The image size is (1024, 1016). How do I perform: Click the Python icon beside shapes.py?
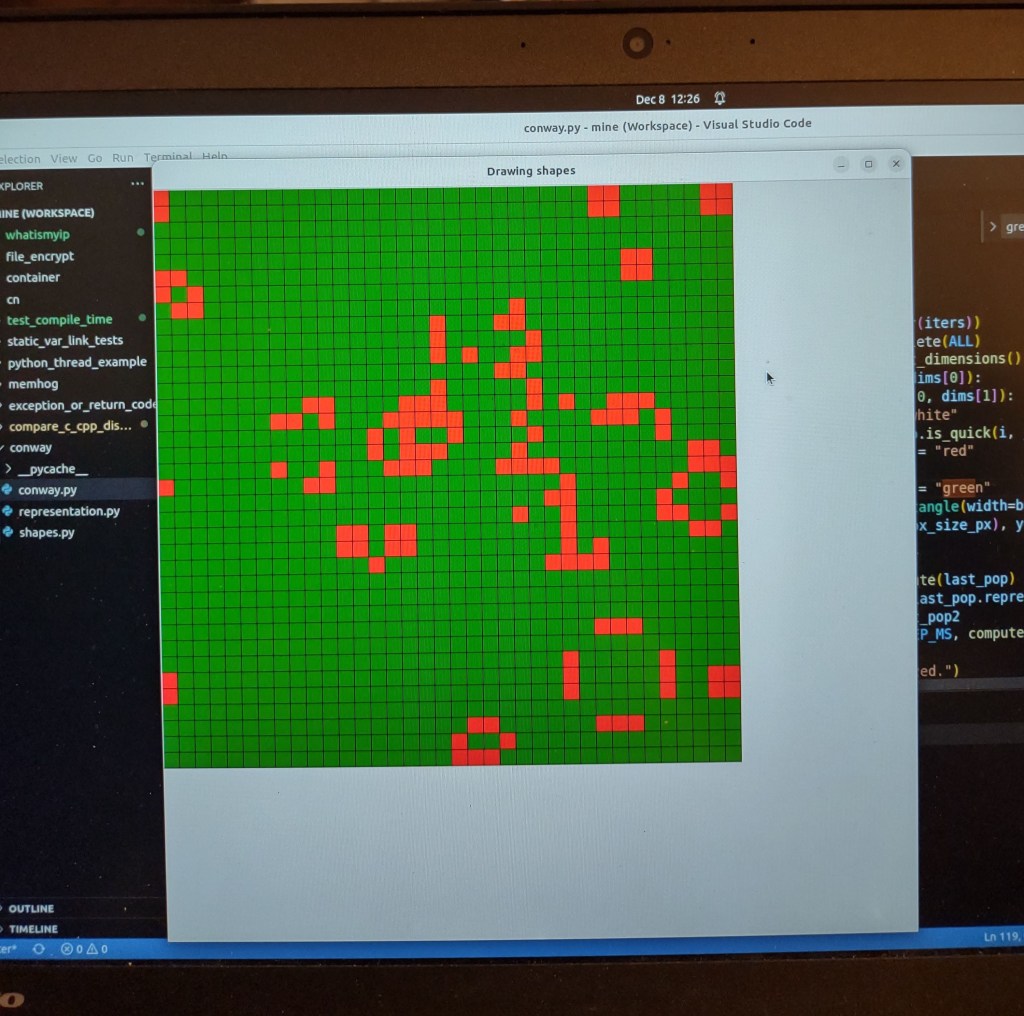click(x=9, y=532)
